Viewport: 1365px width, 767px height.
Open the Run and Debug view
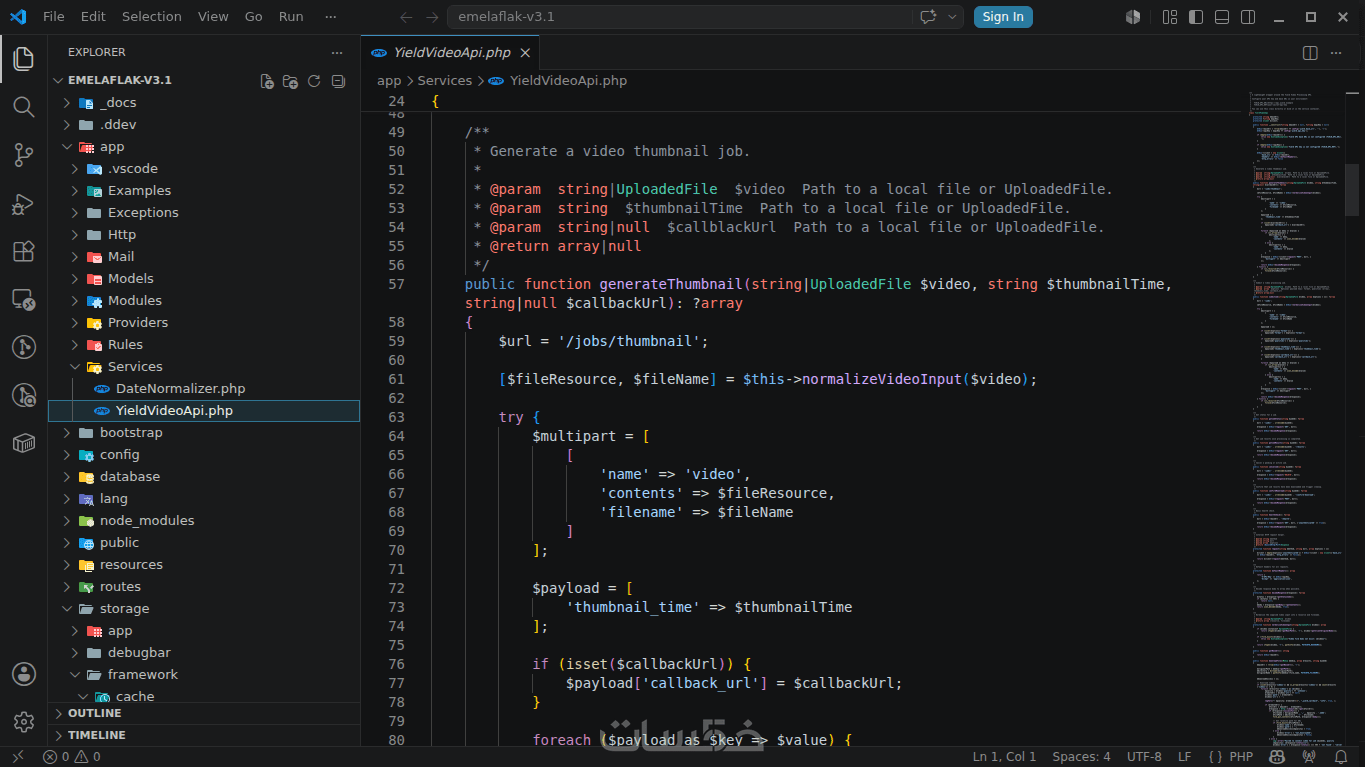[x=24, y=203]
